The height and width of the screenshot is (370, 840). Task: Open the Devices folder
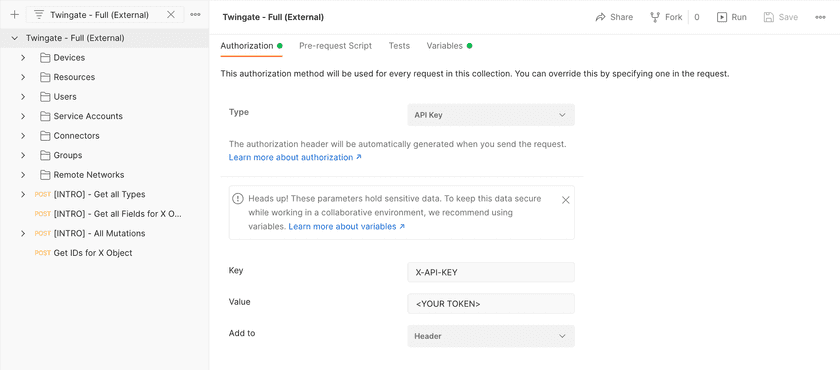(x=69, y=57)
